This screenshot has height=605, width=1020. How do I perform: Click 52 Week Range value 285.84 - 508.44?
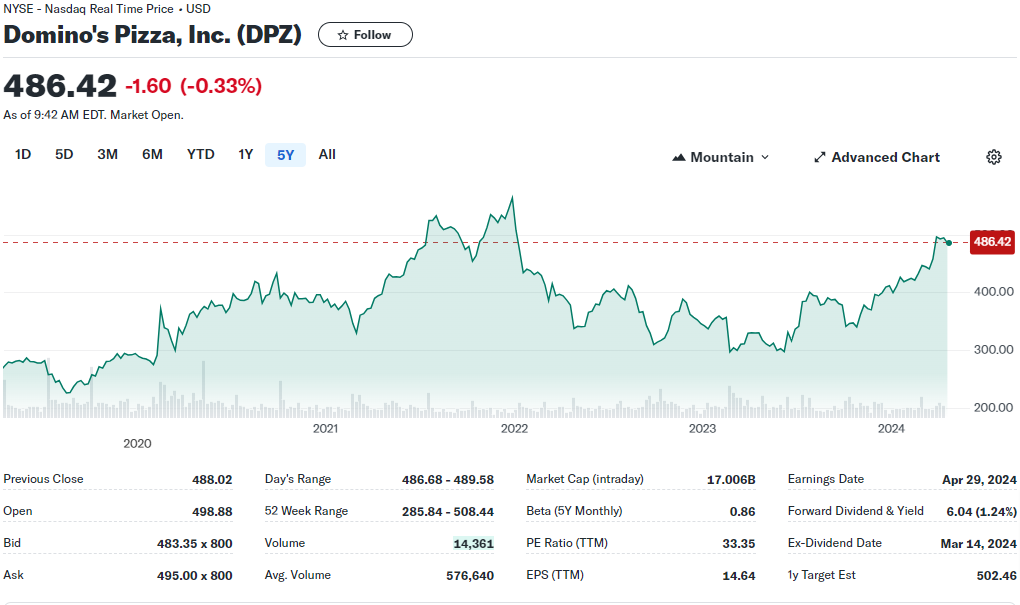448,512
